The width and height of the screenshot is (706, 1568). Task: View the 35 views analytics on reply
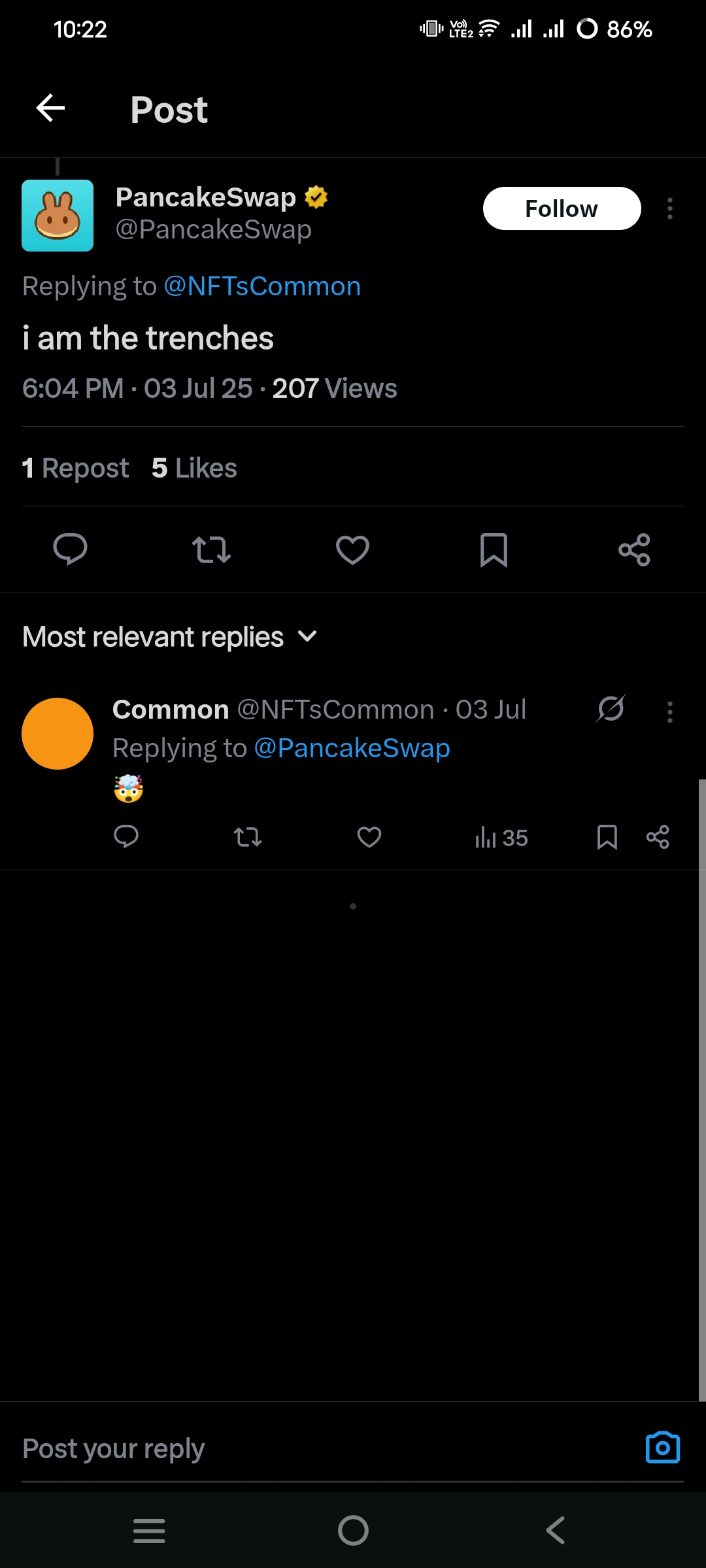501,838
